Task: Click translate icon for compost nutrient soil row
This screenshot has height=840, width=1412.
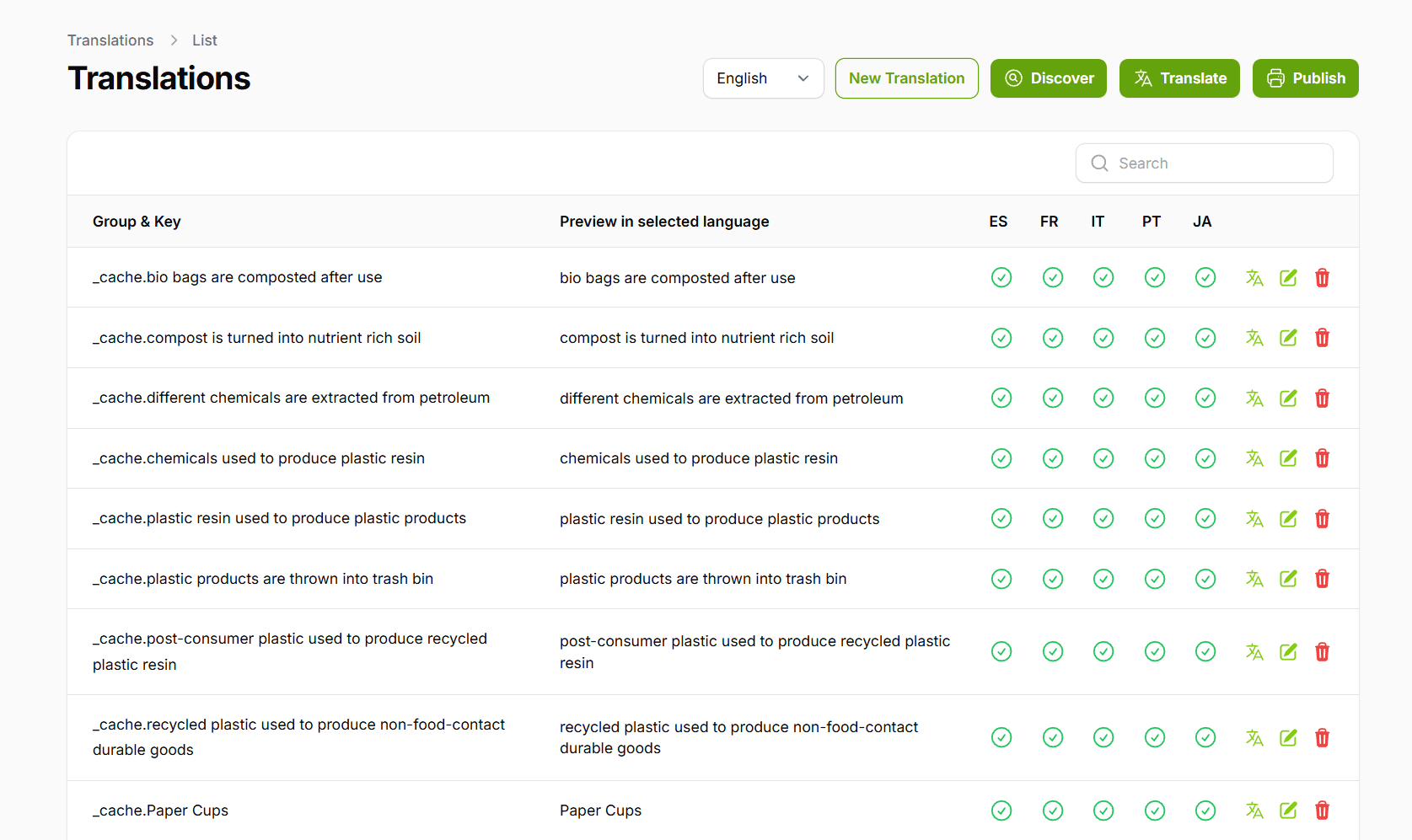Action: click(1254, 338)
